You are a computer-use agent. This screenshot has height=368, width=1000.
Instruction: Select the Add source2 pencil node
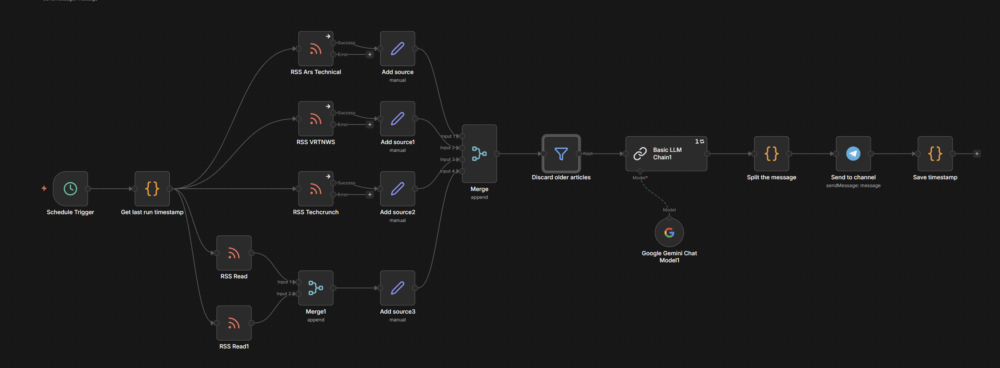pyautogui.click(x=397, y=189)
